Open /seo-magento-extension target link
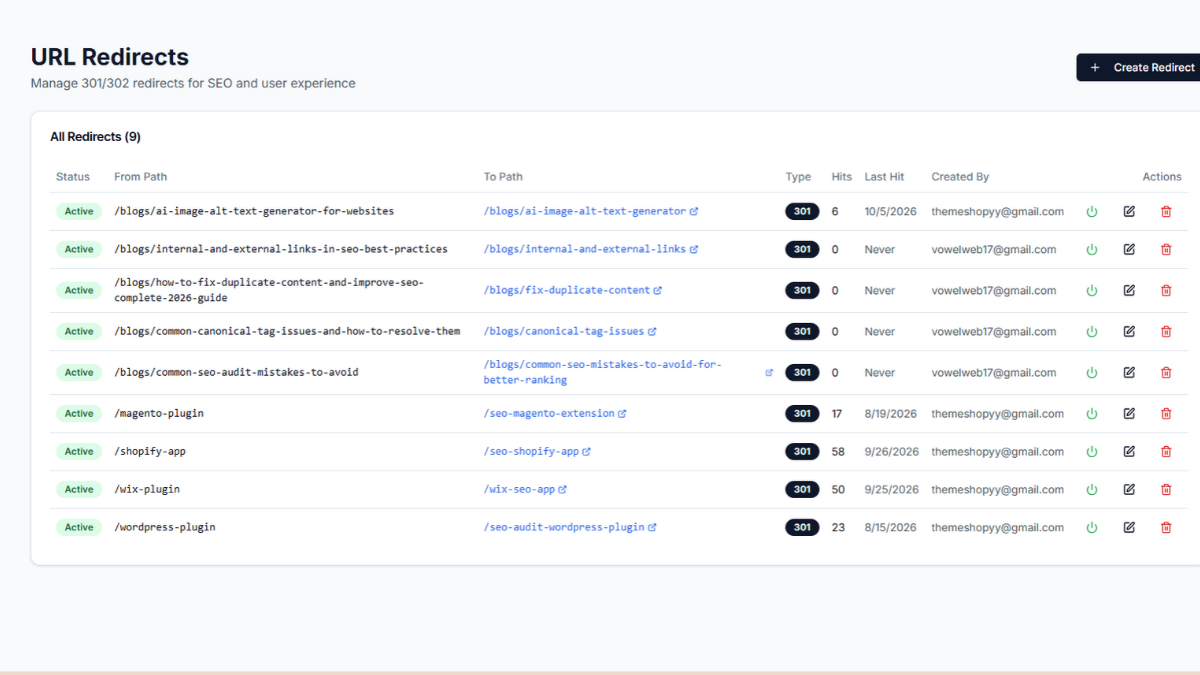Screen dimensions: 1200x675 click(x=555, y=413)
